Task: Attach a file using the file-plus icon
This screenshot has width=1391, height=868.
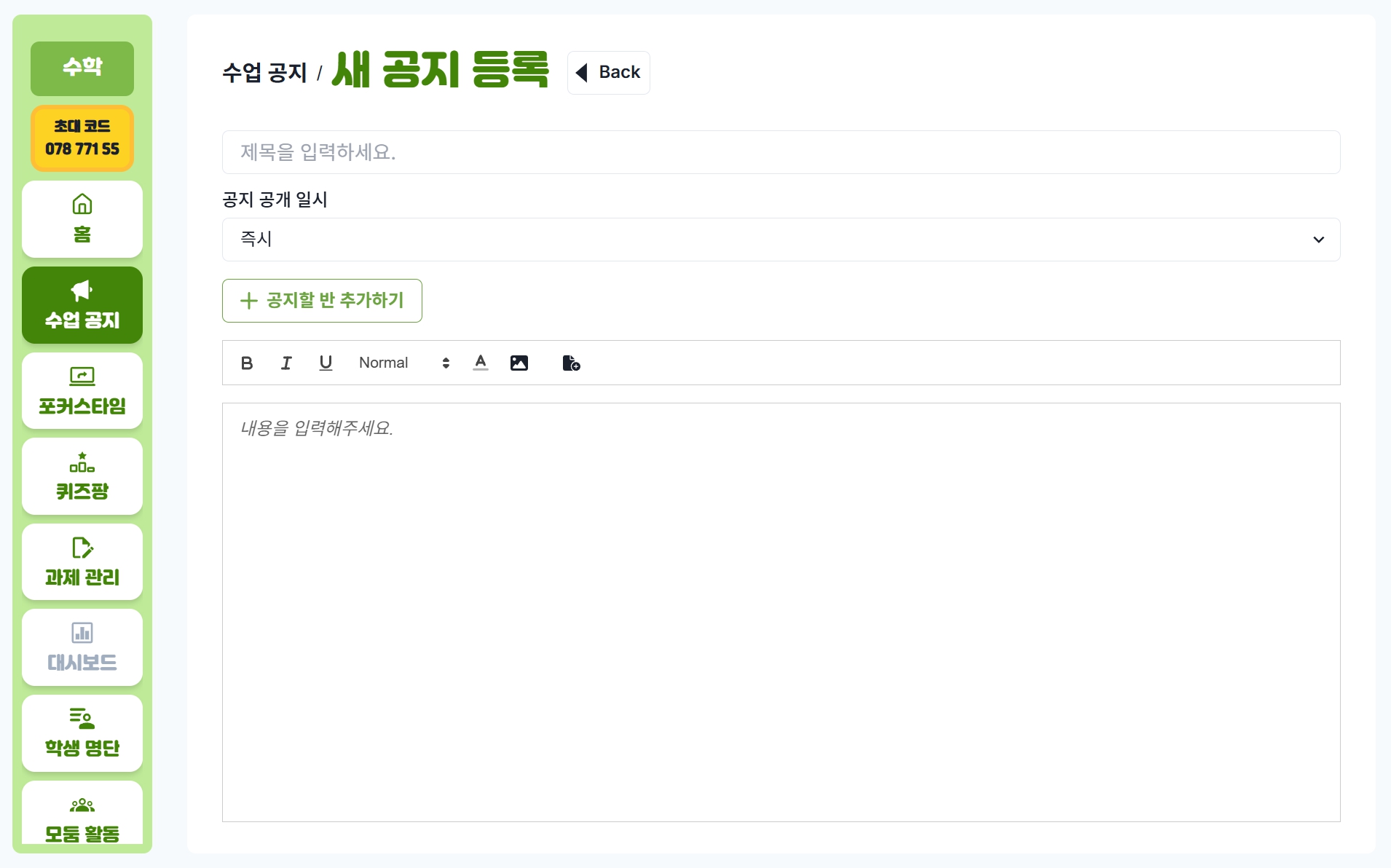Action: pyautogui.click(x=572, y=363)
